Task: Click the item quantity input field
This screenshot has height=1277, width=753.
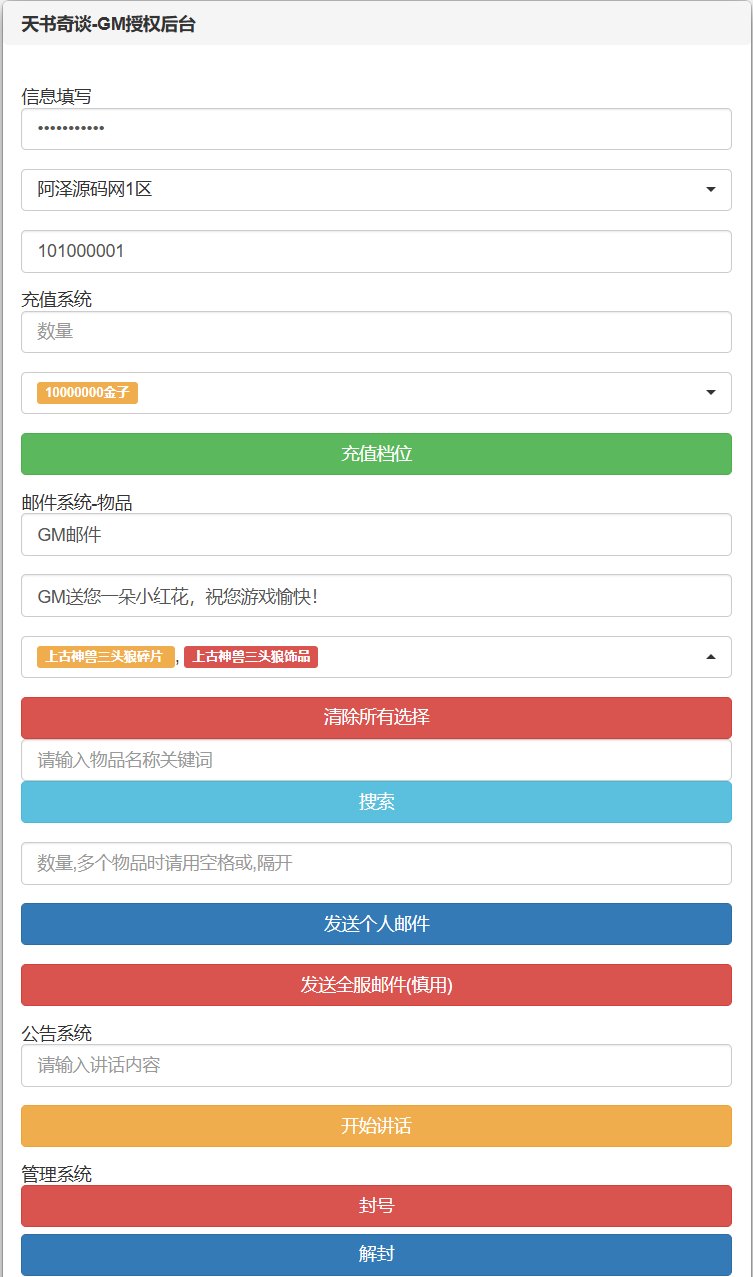Action: [x=376, y=863]
